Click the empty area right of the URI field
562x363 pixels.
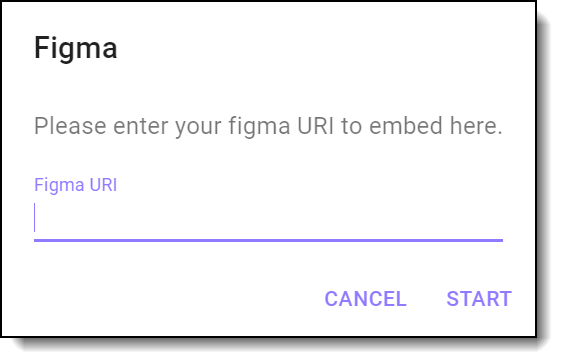pos(519,219)
